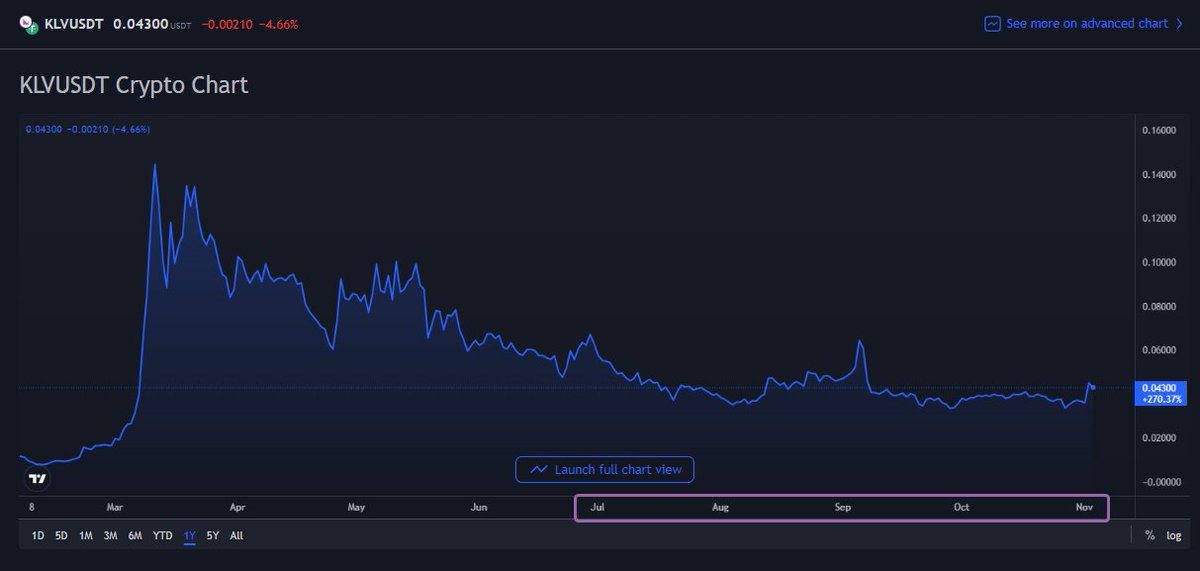Click the 0.16000 price axis label
The width and height of the screenshot is (1200, 571).
tap(1159, 131)
